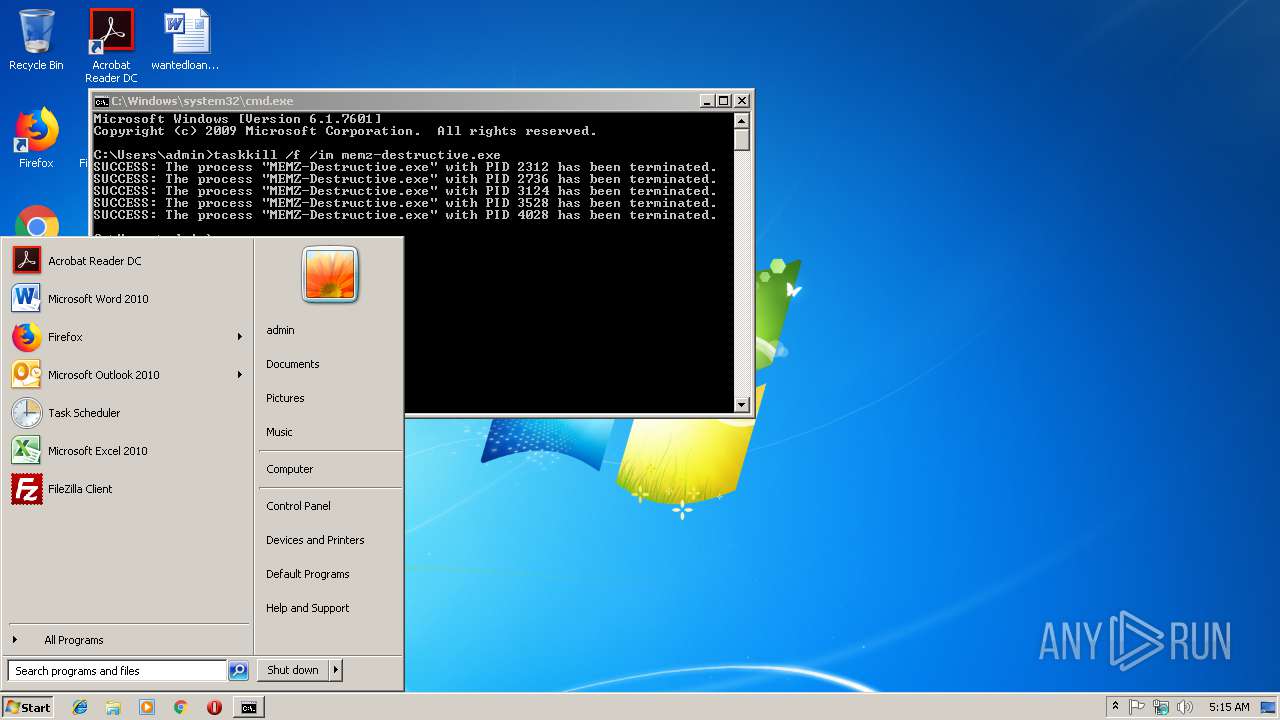Launch Task Scheduler from Start menu

pos(128,413)
